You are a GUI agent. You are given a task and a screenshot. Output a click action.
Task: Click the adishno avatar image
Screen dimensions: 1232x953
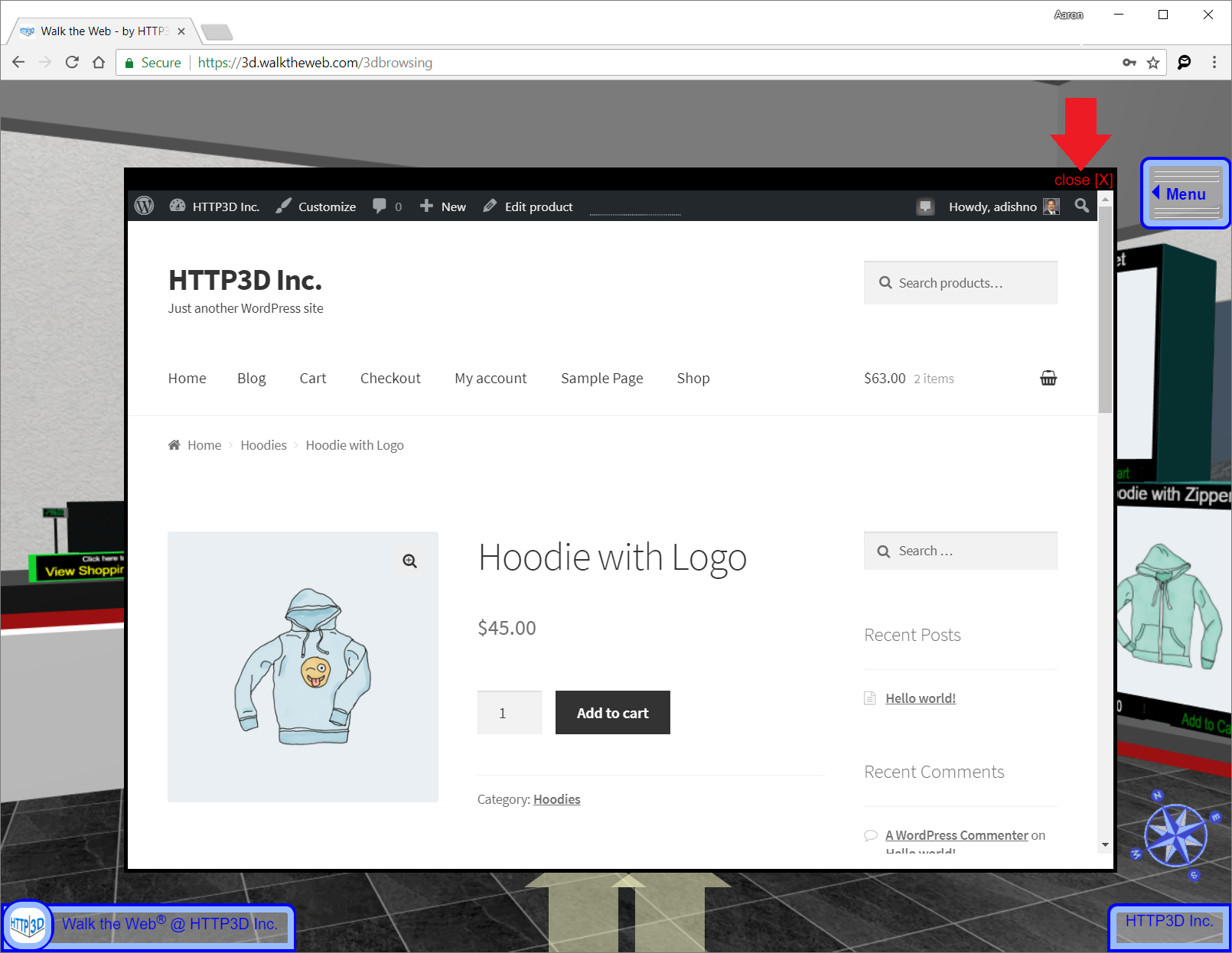tap(1052, 207)
